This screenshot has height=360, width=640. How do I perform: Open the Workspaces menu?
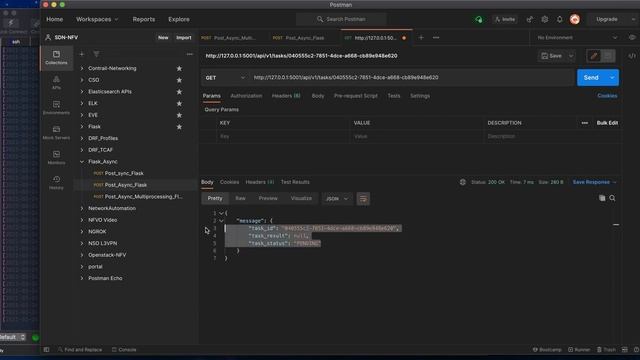[x=97, y=19]
